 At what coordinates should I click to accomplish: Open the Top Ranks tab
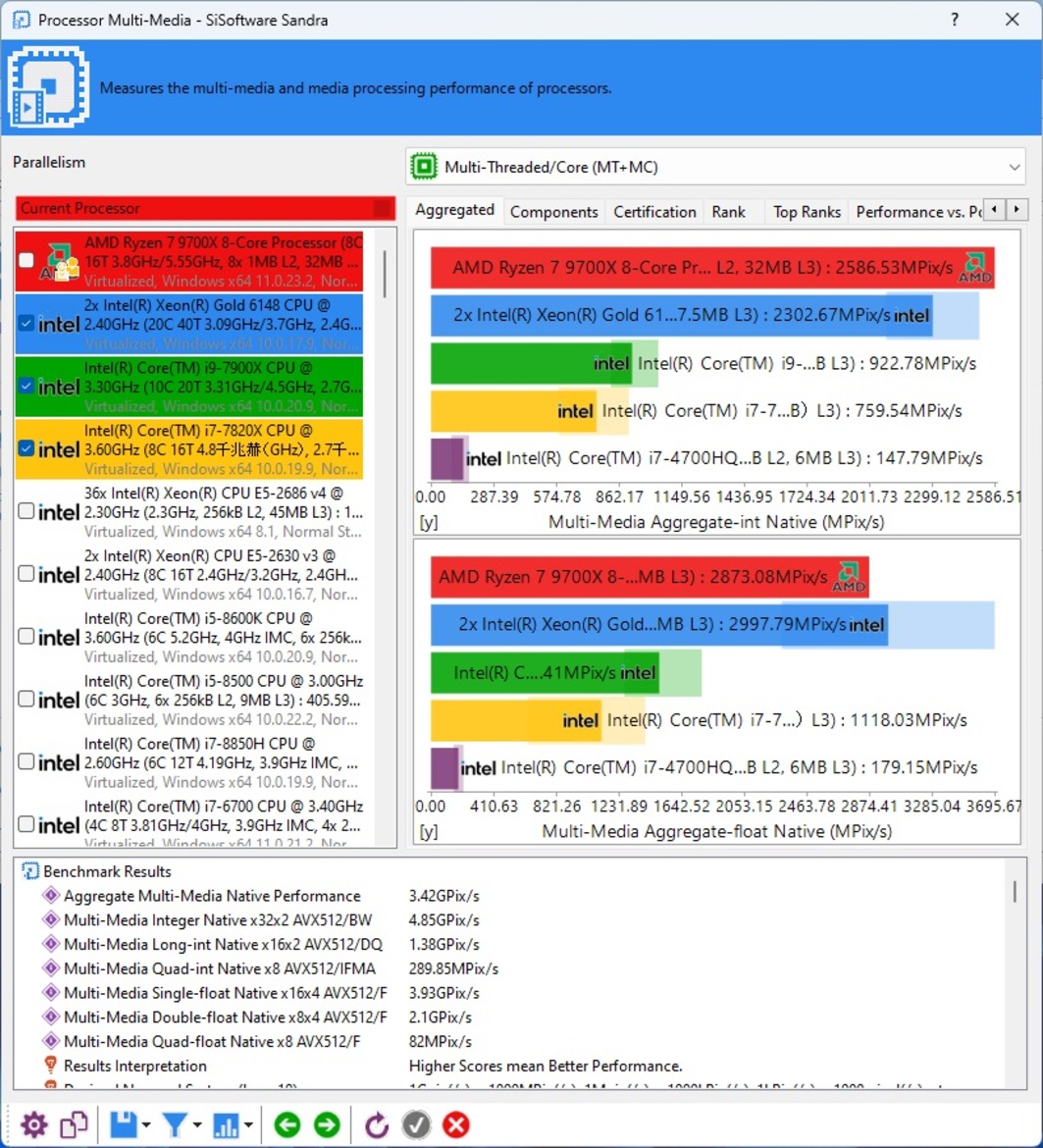(x=807, y=212)
